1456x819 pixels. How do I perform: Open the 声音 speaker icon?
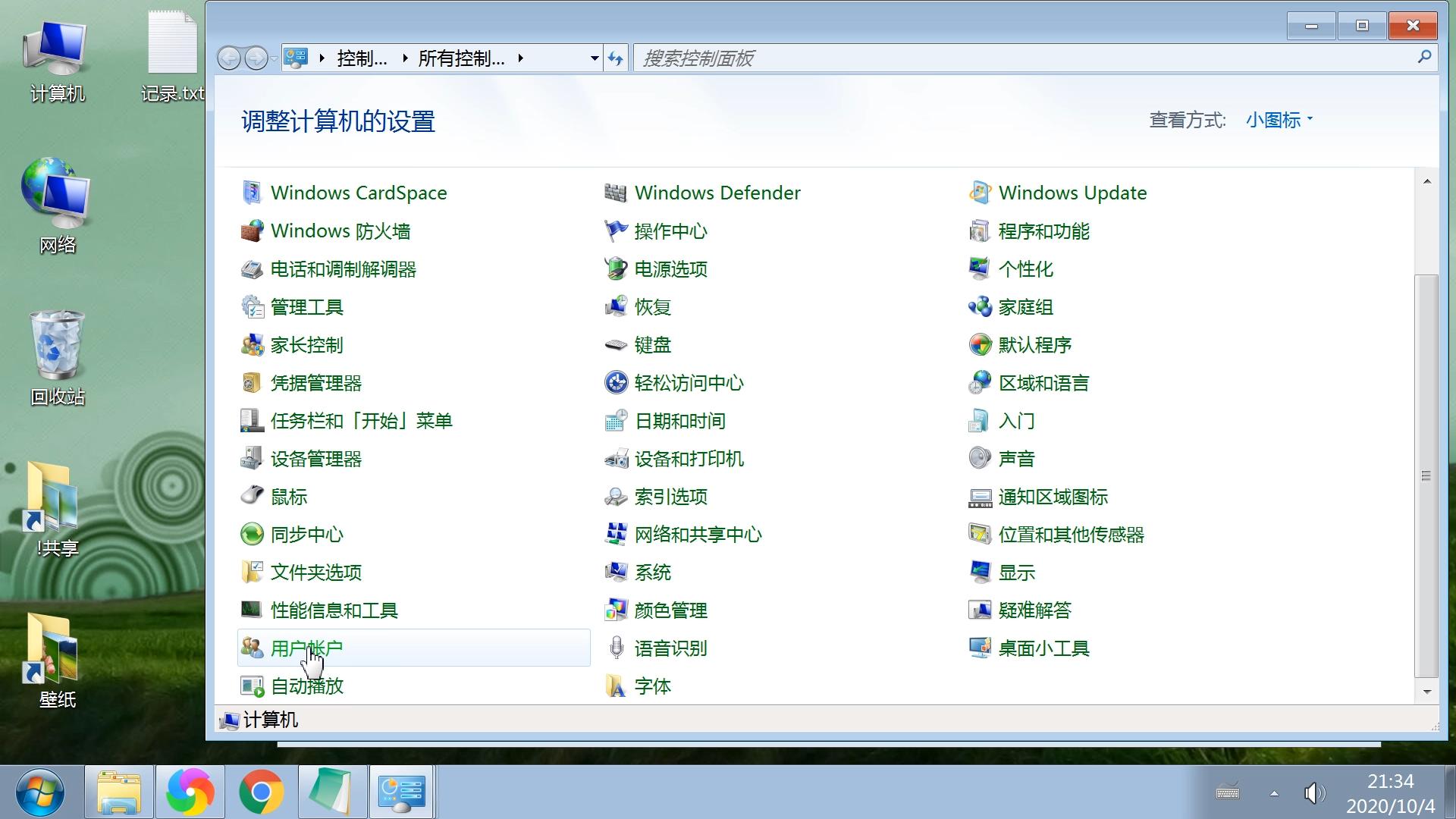coord(979,458)
